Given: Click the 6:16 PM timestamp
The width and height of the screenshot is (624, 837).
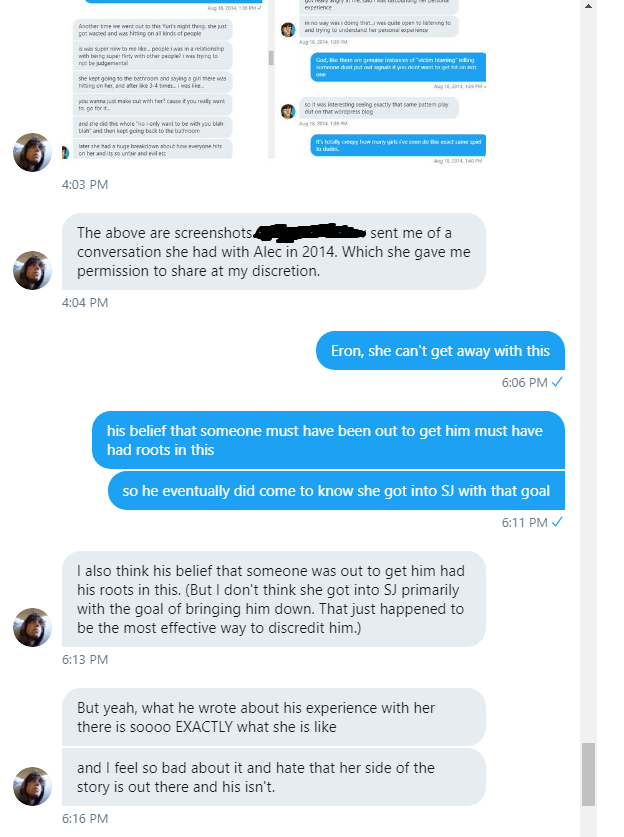Looking at the screenshot, I should tap(85, 819).
